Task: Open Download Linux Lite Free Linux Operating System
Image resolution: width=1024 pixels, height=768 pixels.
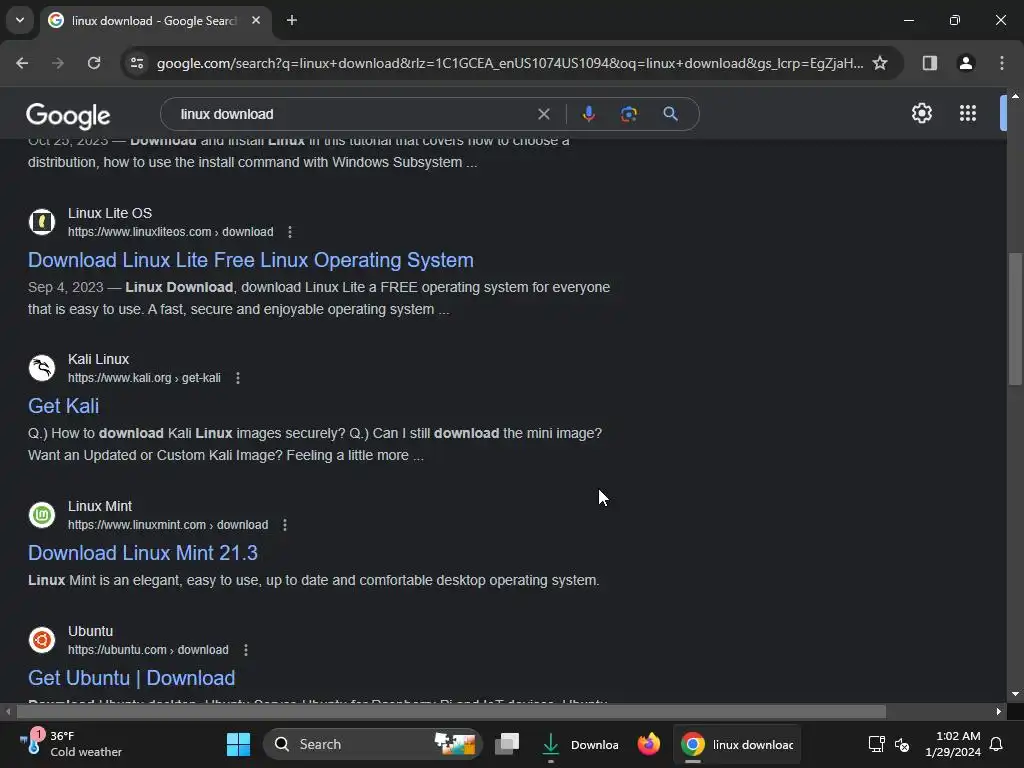Action: 251,260
